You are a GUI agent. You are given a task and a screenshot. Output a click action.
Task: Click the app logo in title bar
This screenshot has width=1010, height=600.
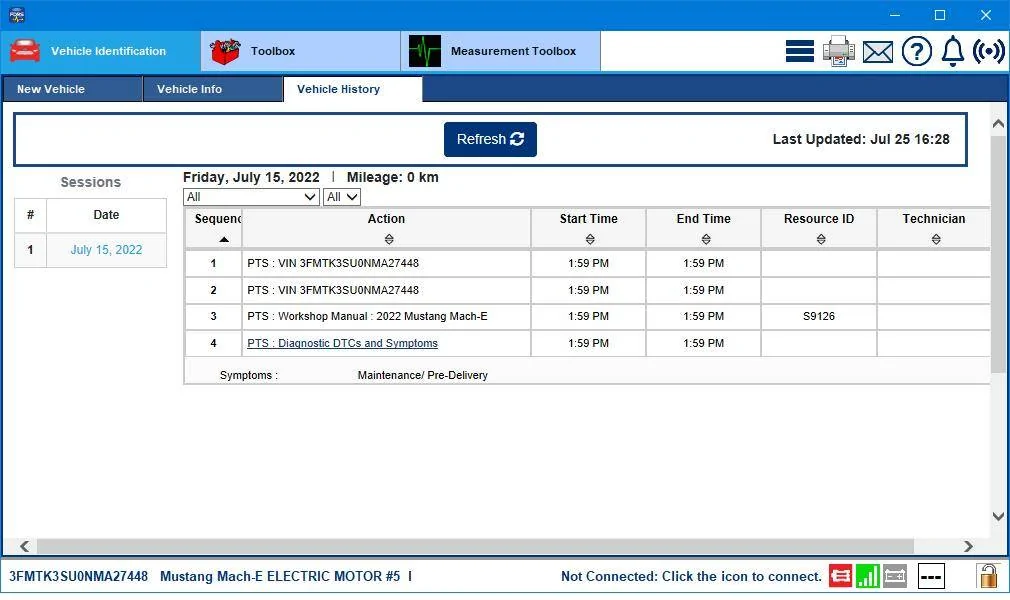coord(16,14)
